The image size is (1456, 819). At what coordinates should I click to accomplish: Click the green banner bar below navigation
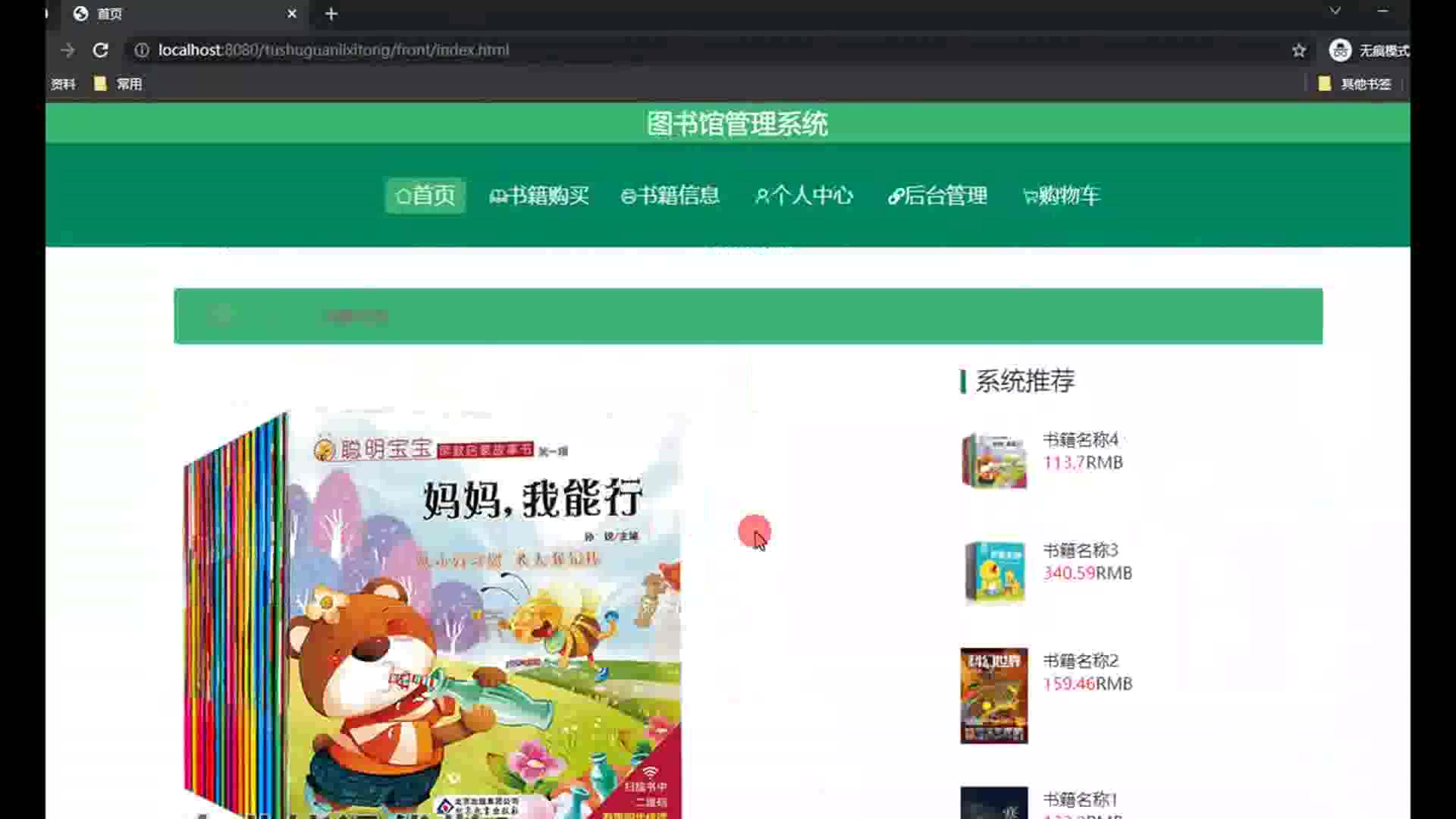(x=748, y=316)
